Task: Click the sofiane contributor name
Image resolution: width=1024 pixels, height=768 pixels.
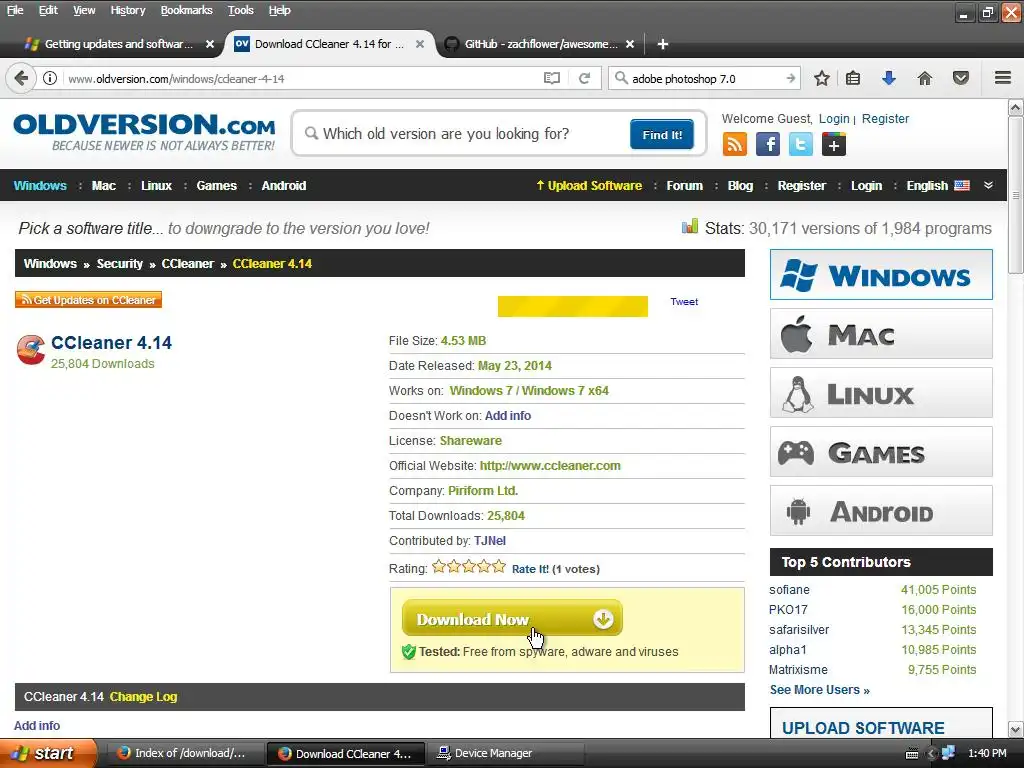Action: [789, 590]
